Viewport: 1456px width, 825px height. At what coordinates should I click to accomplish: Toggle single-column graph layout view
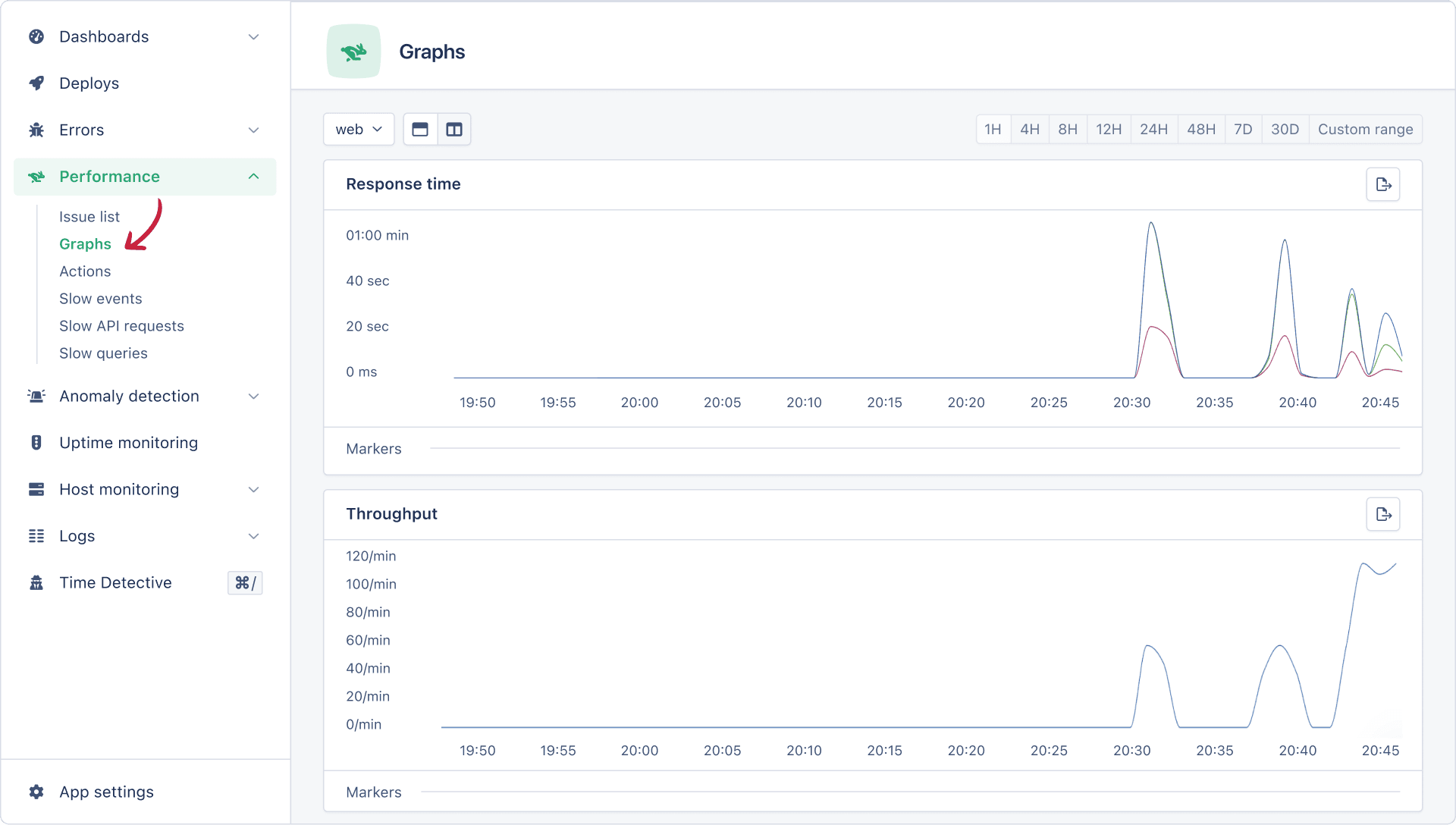(x=421, y=128)
